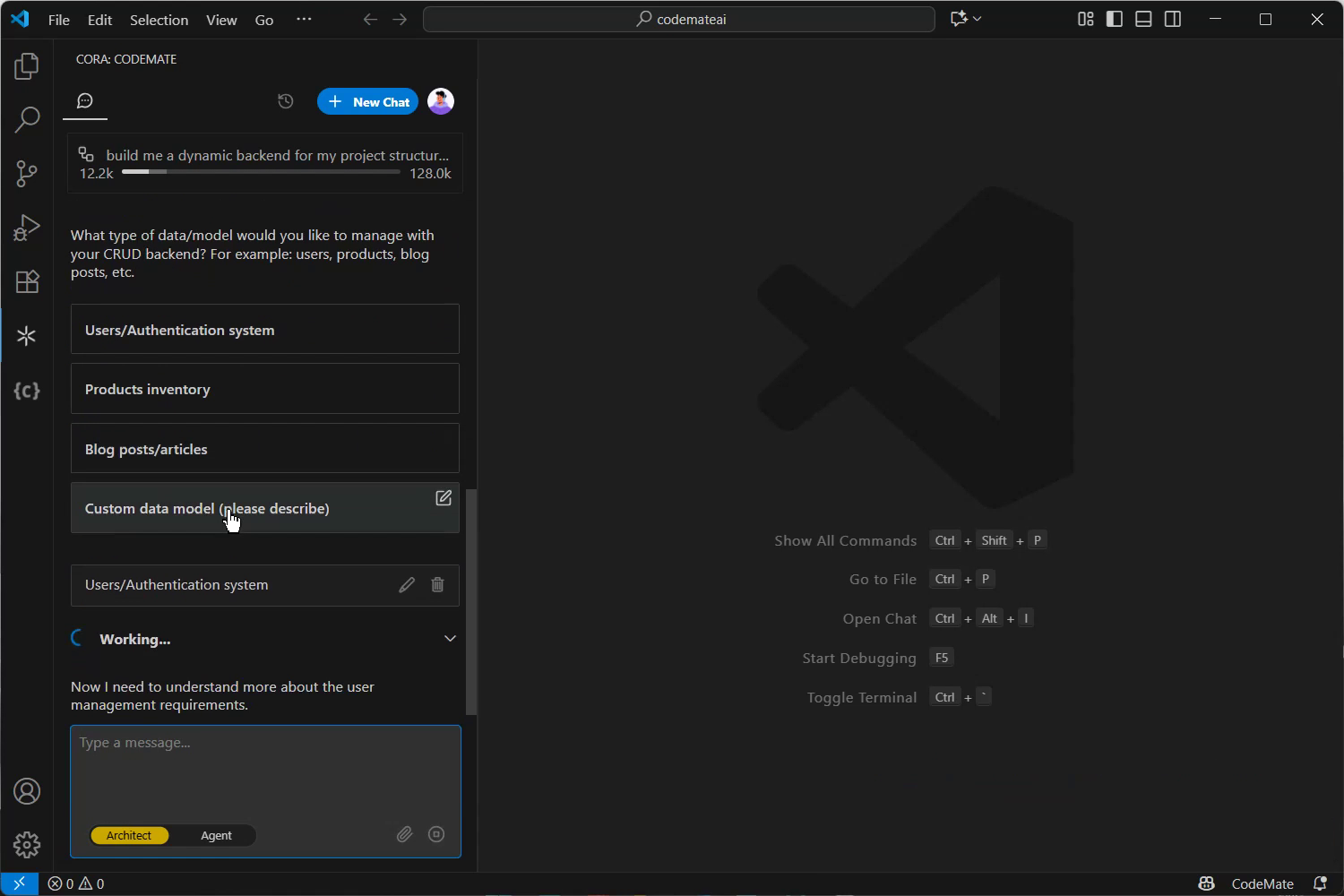Screen dimensions: 1344x896
Task: Open chat history clock icon
Action: (x=286, y=101)
